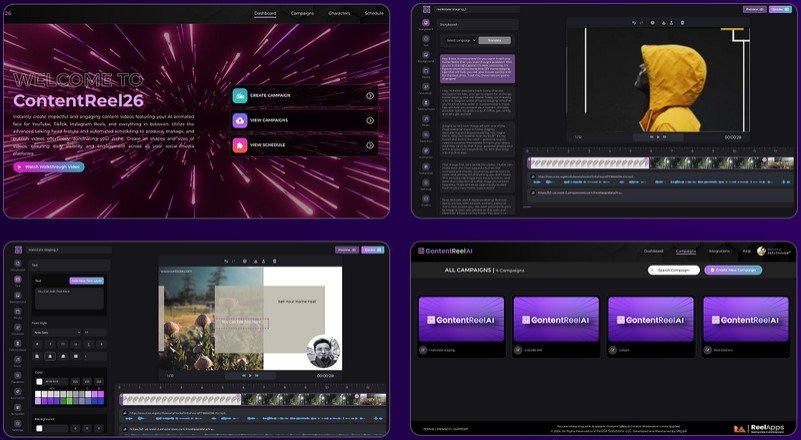Open Dashboard tab on welcome screen

coord(265,13)
